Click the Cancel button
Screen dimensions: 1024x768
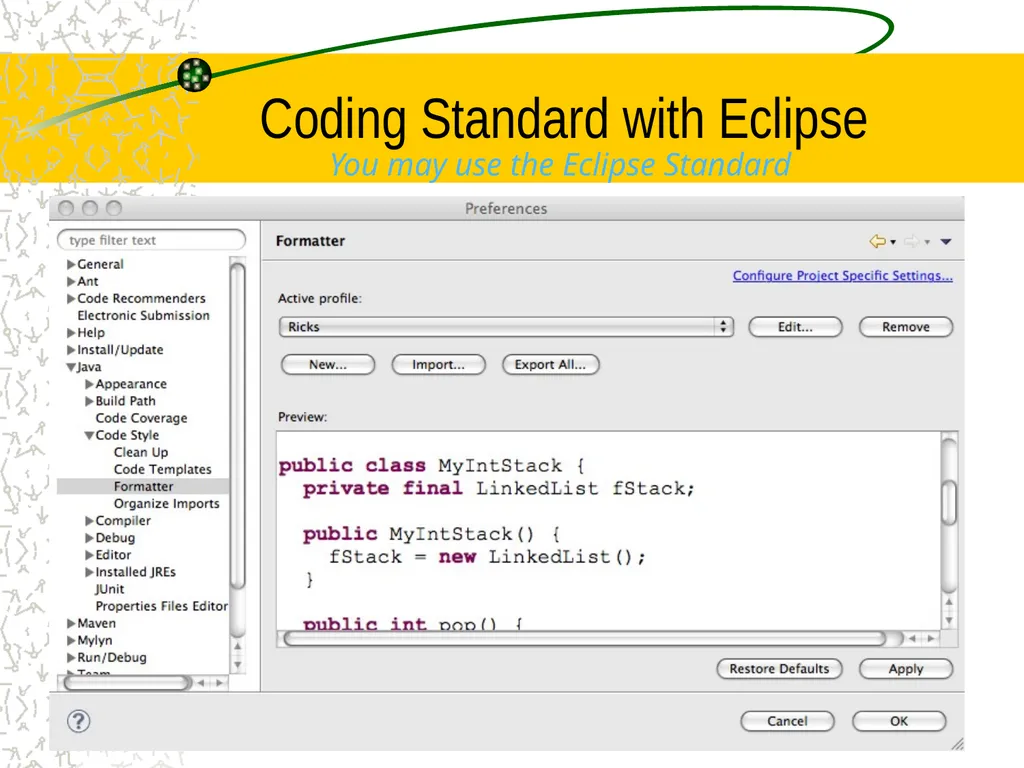tap(787, 721)
